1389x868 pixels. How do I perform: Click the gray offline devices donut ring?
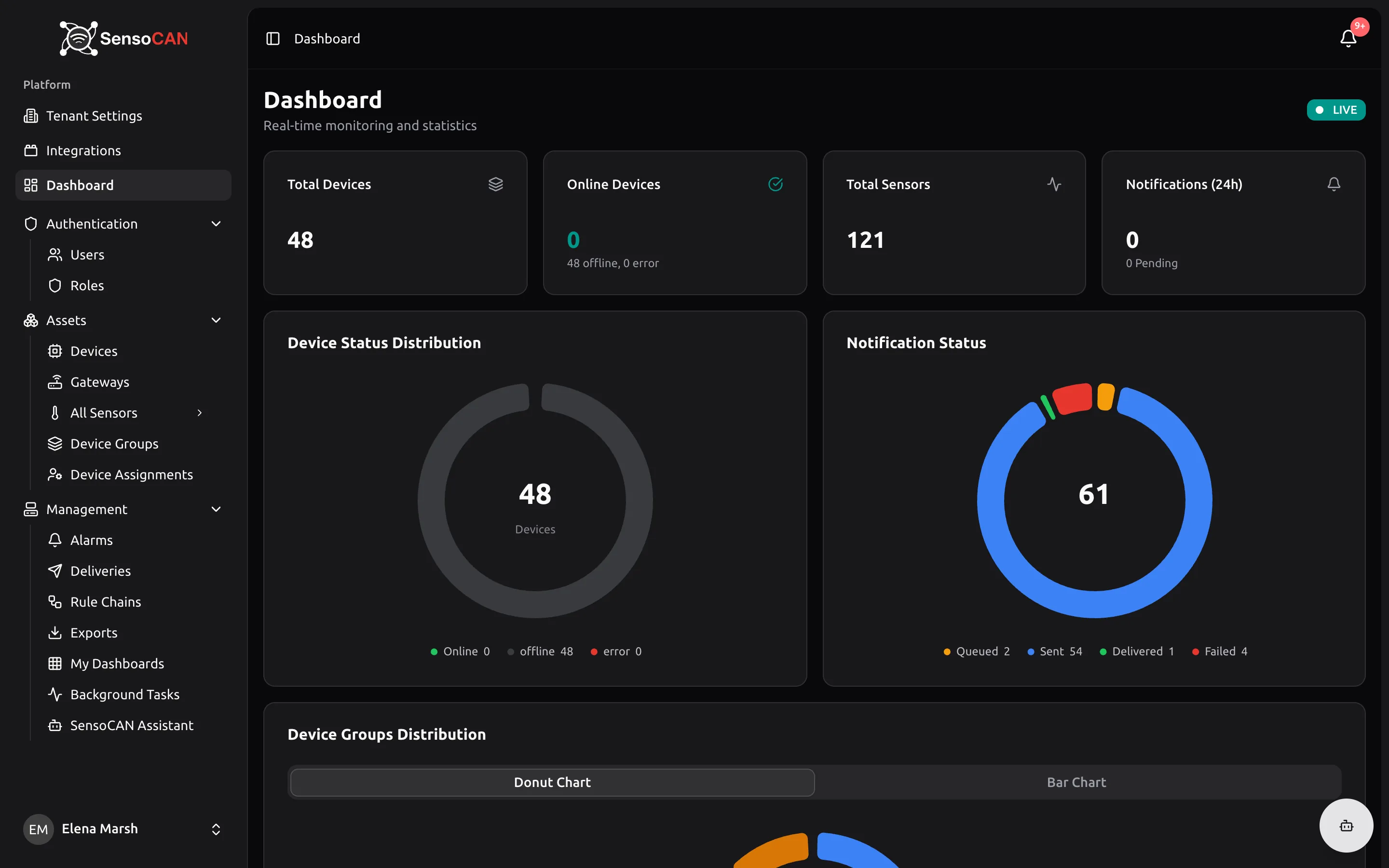point(535,604)
